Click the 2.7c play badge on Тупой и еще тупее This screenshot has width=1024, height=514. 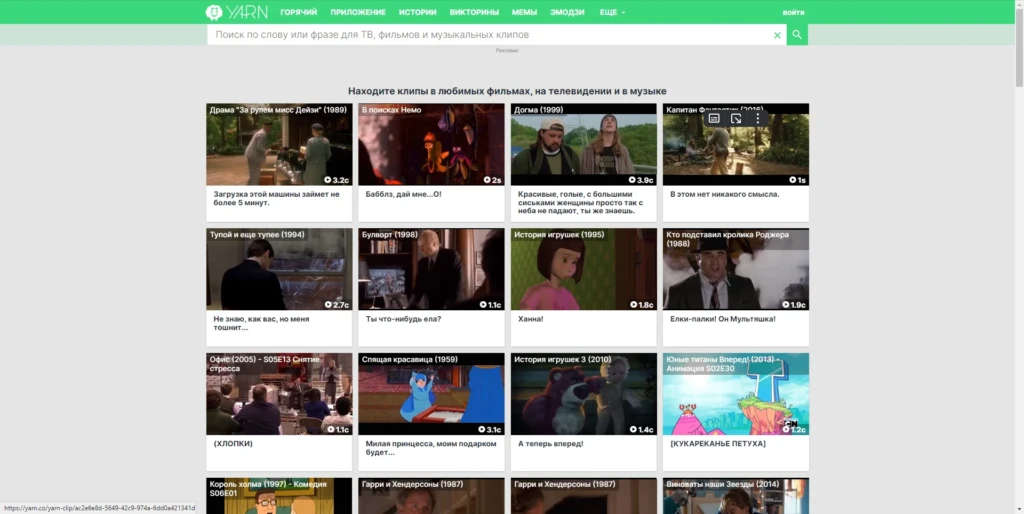tap(336, 304)
